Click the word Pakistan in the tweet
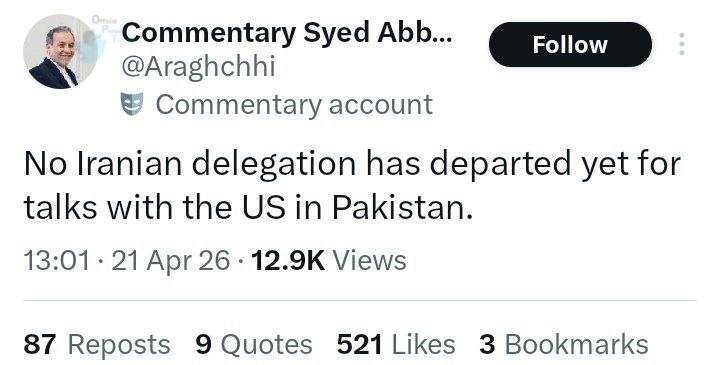Image resolution: width=720 pixels, height=365 pixels. pos(402,208)
